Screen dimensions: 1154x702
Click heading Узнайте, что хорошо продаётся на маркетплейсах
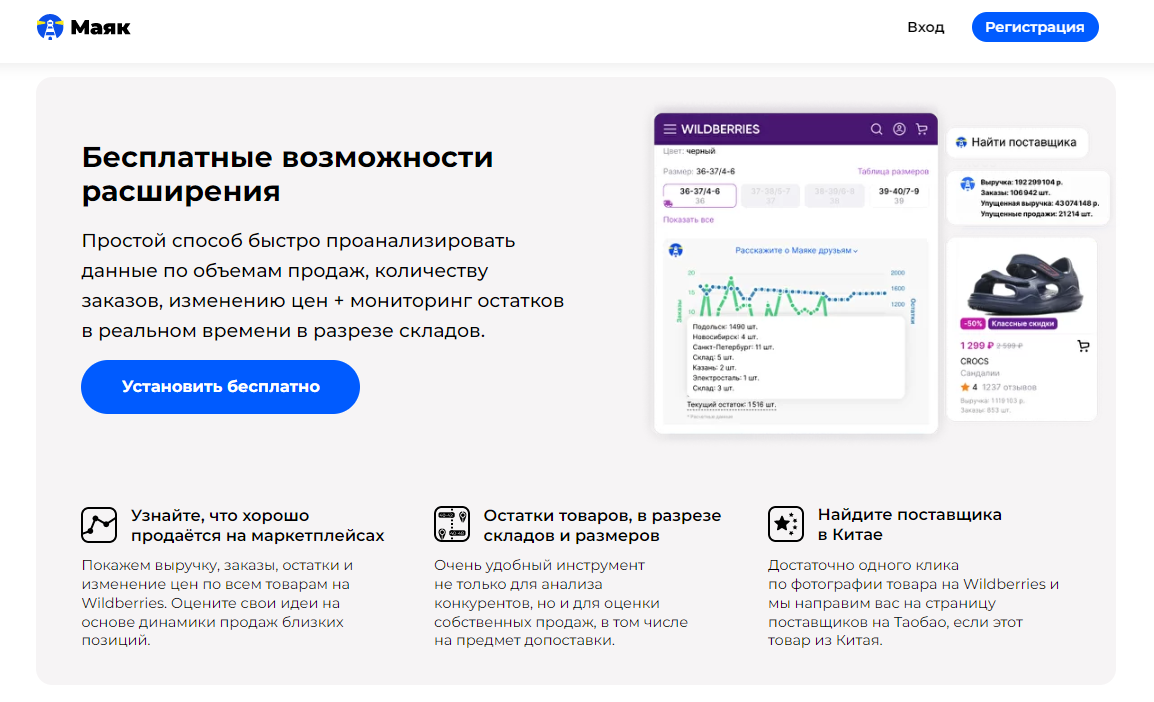[x=258, y=525]
